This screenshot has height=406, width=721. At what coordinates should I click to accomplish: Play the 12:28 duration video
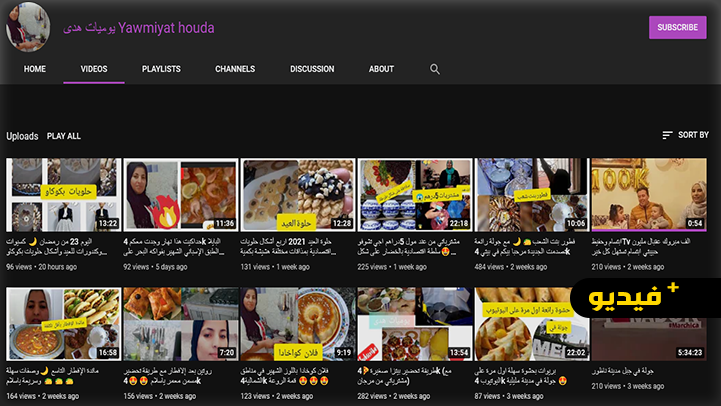pos(297,194)
